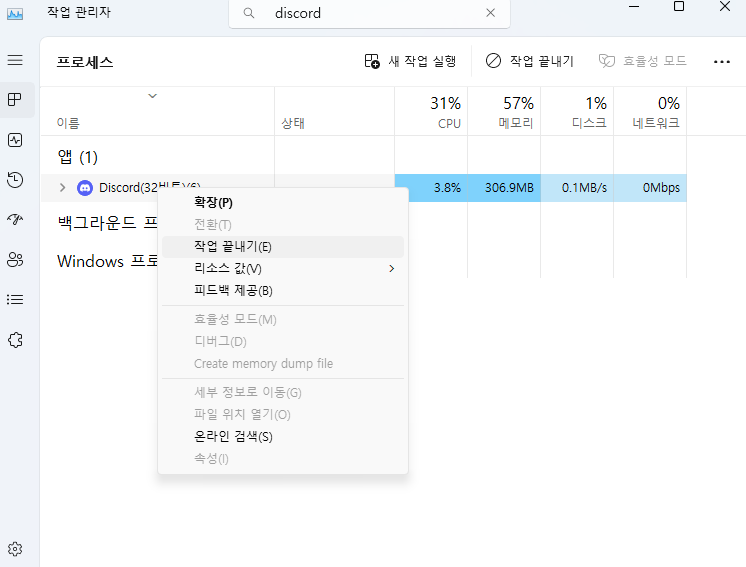The image size is (746, 567).
Task: Open the three-dot more options menu
Action: [x=722, y=61]
